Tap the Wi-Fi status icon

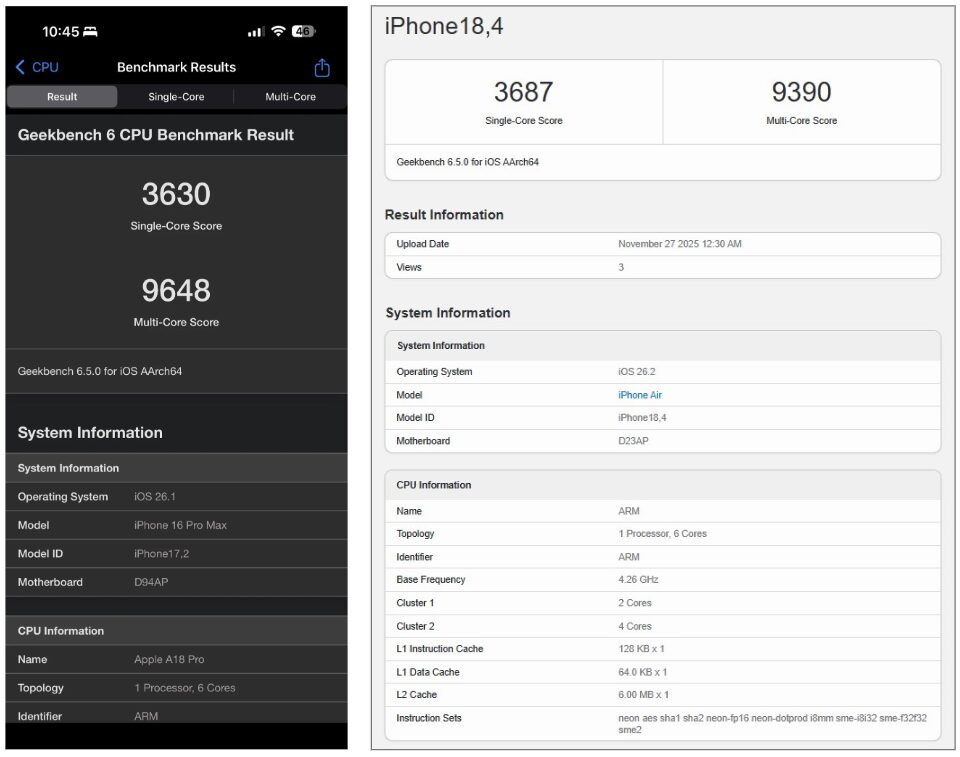pos(279,31)
